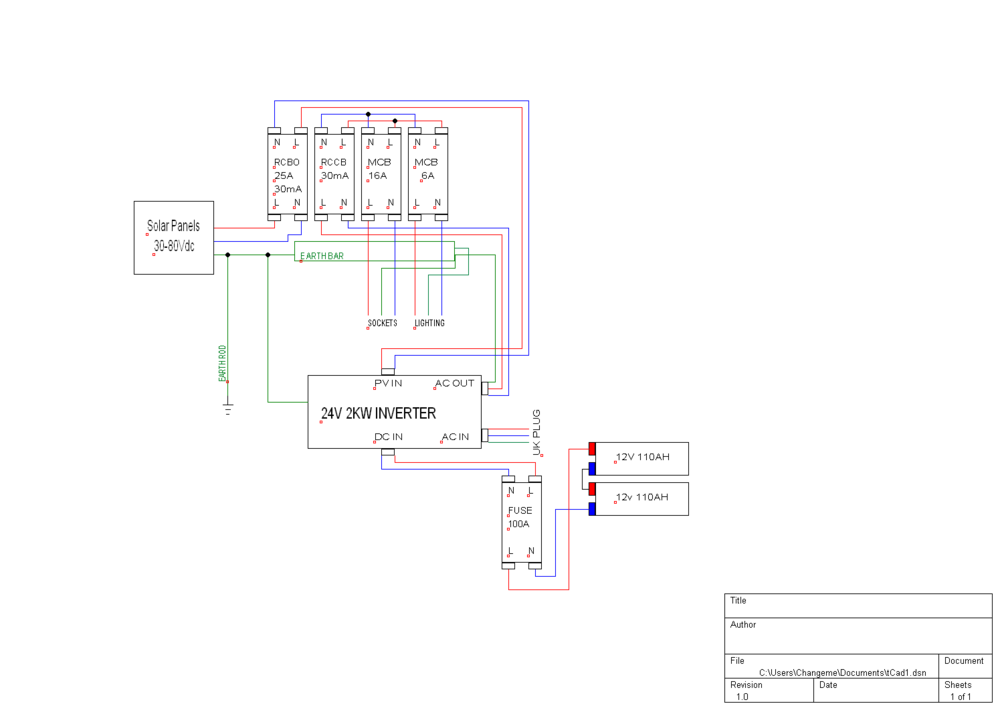
Task: Click lower battery blue negative terminal
Action: (592, 509)
